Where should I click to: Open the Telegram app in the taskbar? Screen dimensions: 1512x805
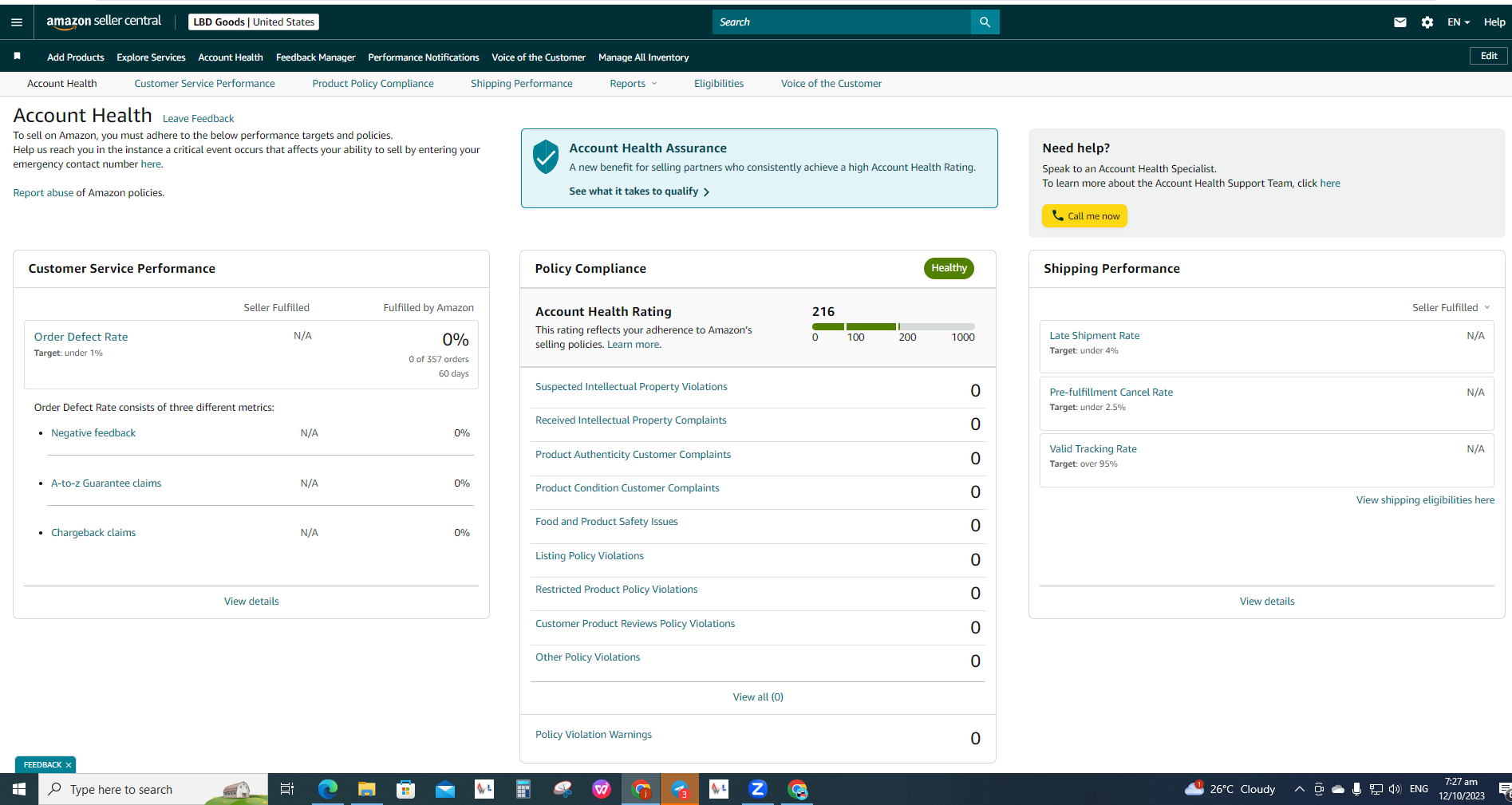pyautogui.click(x=680, y=789)
